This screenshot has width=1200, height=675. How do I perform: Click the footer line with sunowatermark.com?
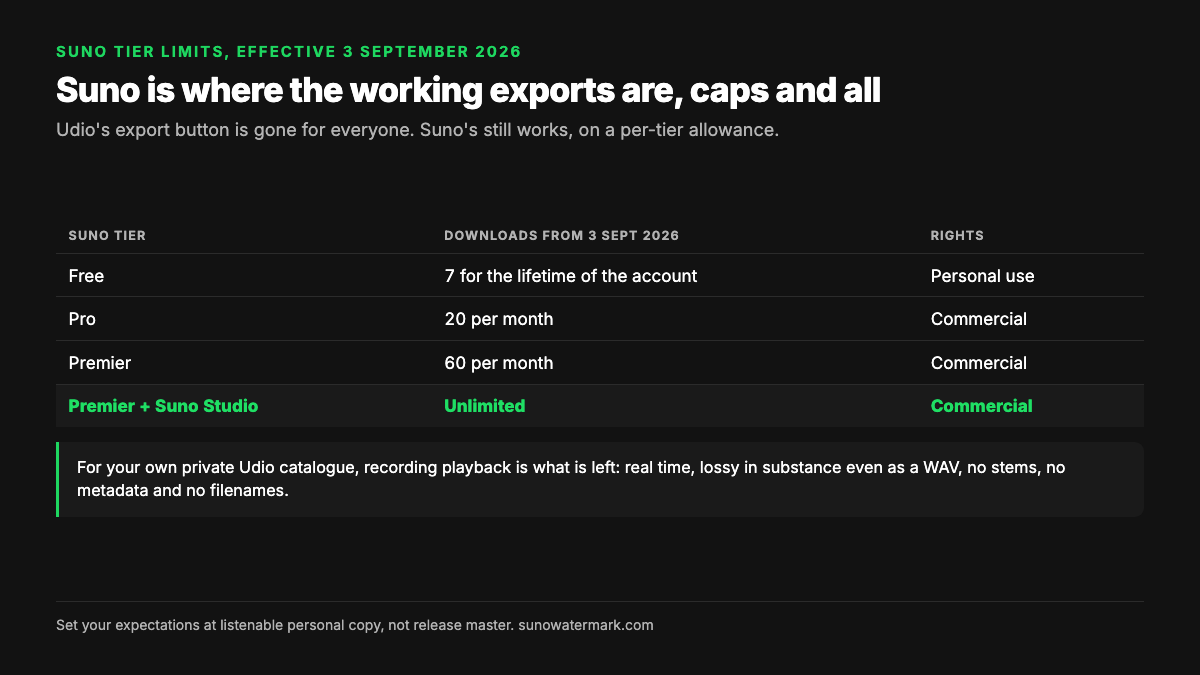(355, 625)
